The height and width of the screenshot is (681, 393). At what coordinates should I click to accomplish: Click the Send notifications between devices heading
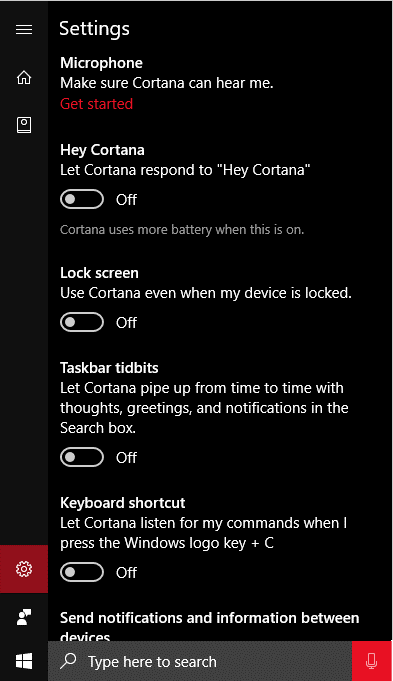[209, 626]
